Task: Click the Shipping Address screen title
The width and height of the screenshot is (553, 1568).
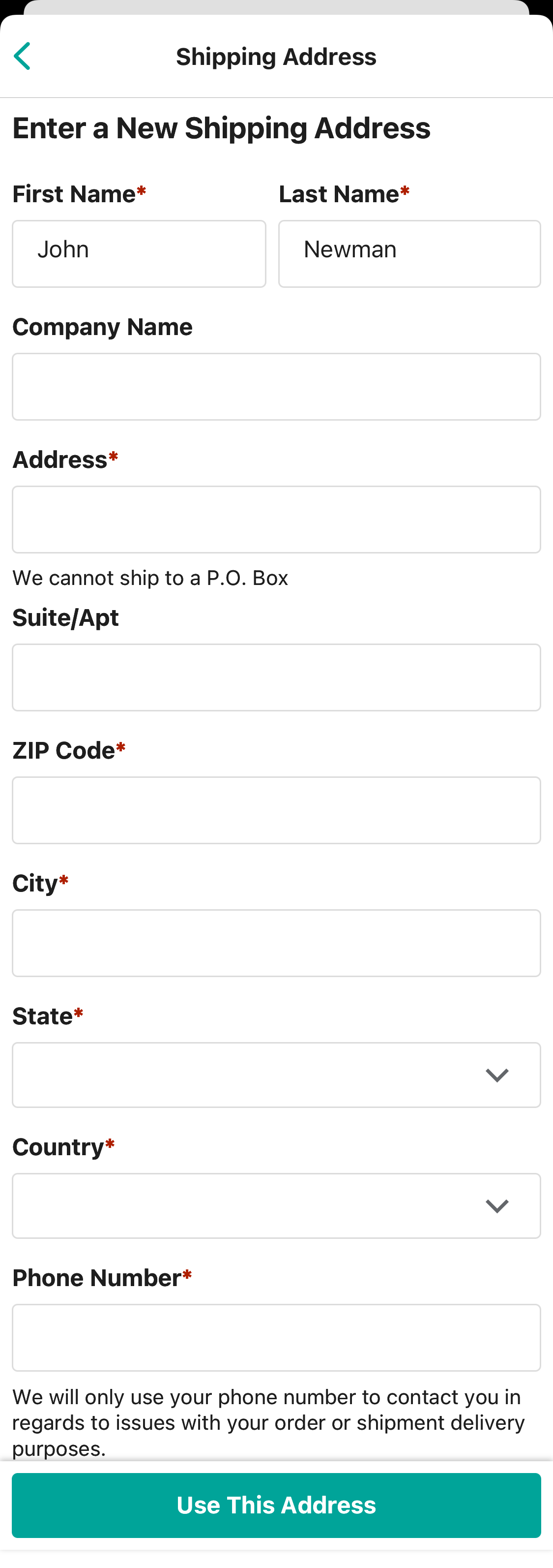Action: [276, 56]
